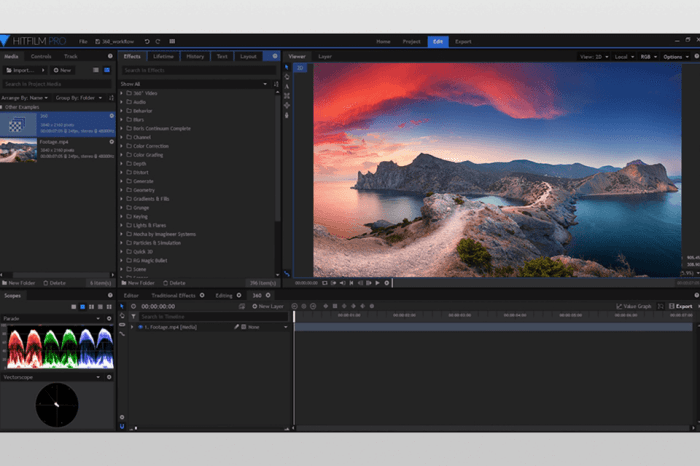
Task: Toggle the 2D view mode button
Action: pyautogui.click(x=300, y=68)
